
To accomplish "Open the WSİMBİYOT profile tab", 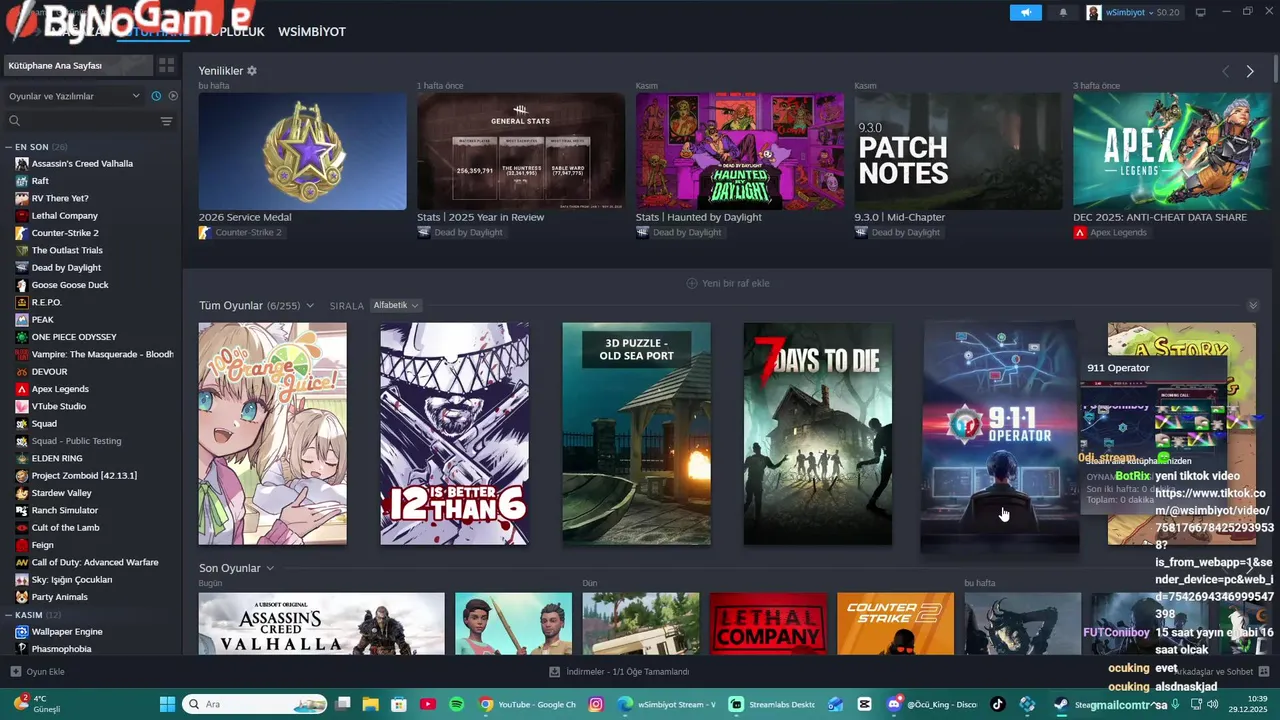I will pos(312,32).
